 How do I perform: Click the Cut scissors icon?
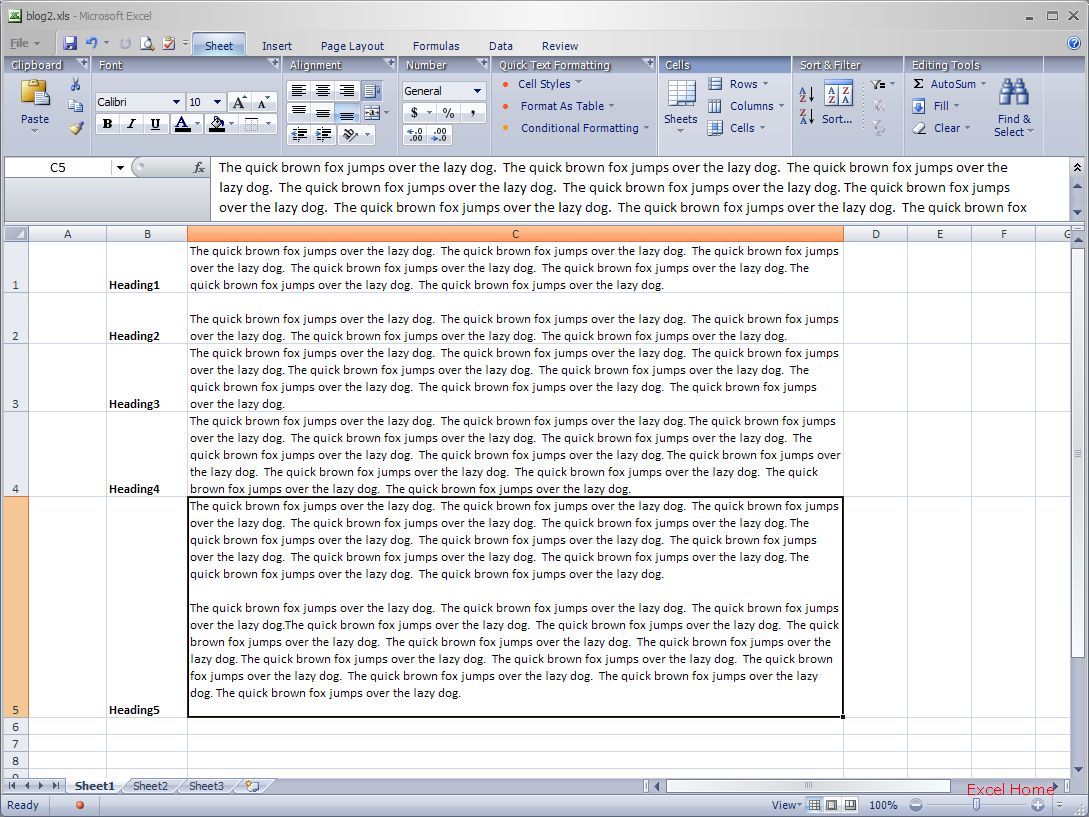pos(76,84)
